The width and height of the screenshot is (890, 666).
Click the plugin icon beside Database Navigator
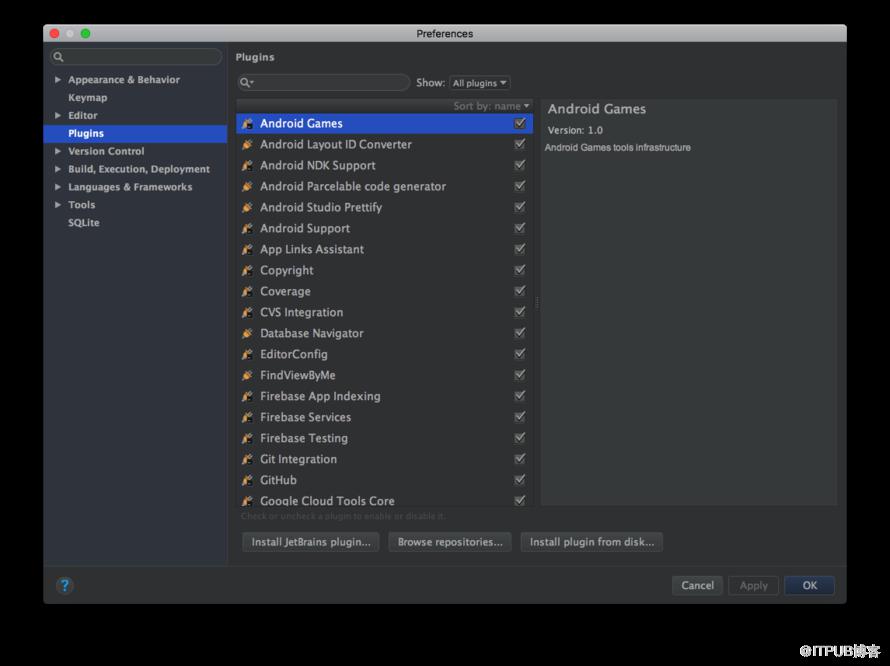tap(247, 334)
